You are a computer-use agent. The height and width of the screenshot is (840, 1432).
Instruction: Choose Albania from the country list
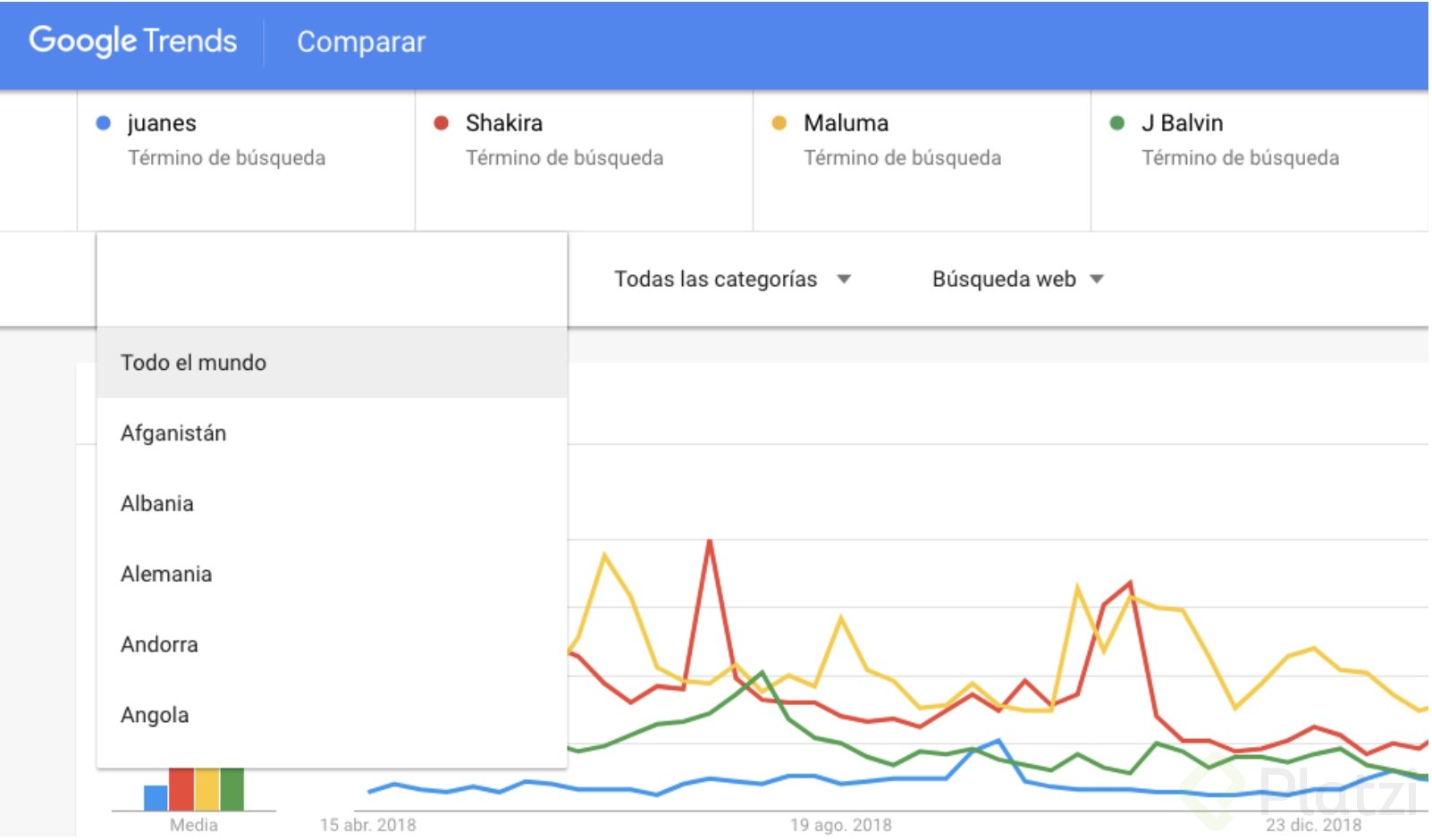332,504
